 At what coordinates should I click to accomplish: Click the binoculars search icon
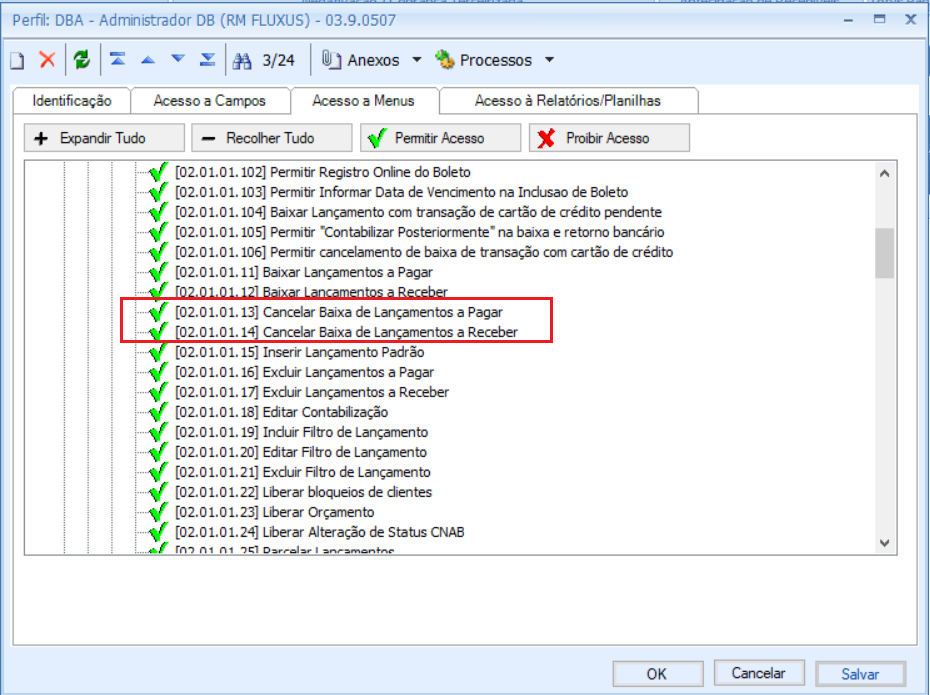[242, 60]
